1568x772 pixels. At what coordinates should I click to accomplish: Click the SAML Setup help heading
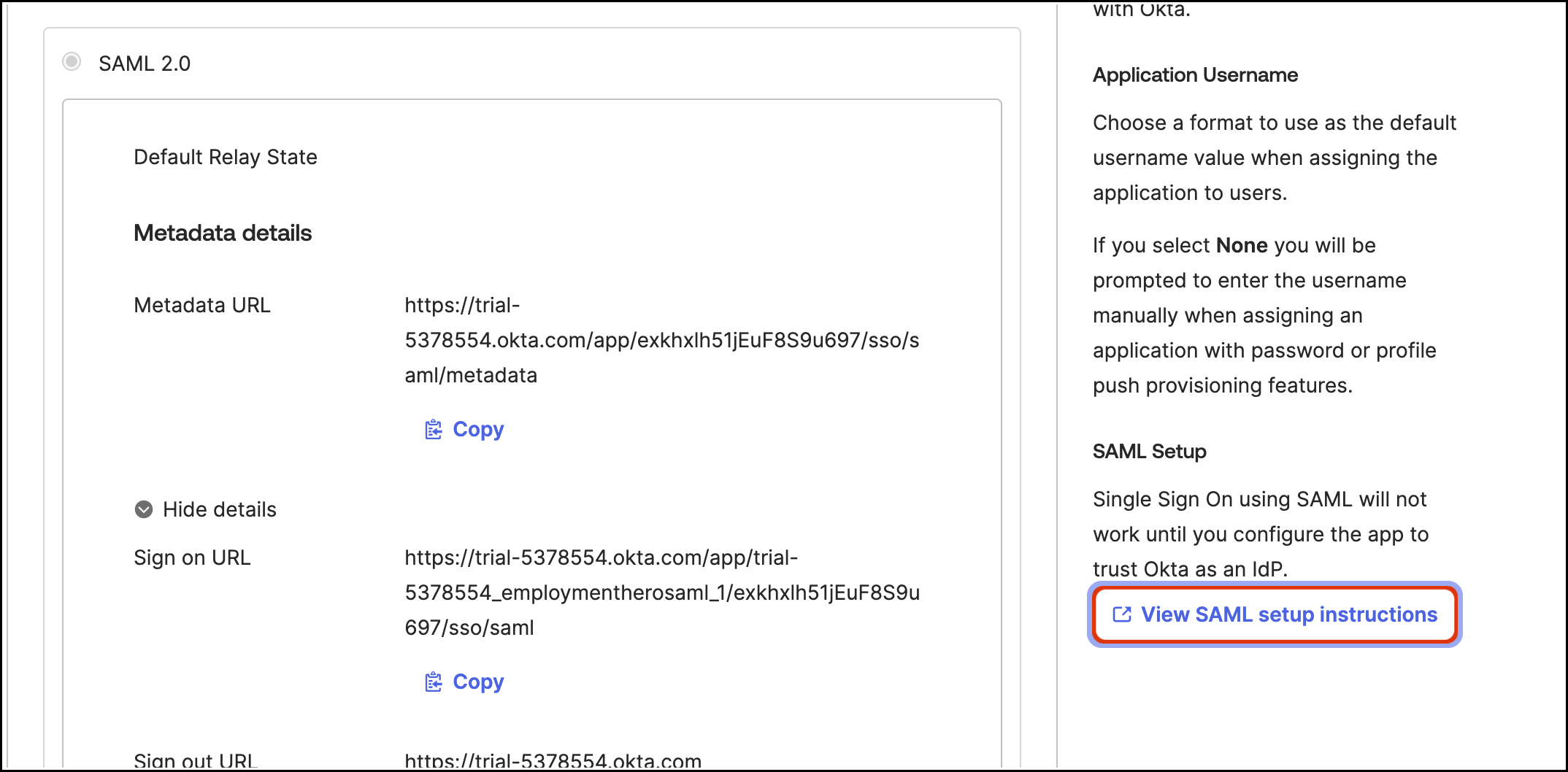click(1149, 452)
